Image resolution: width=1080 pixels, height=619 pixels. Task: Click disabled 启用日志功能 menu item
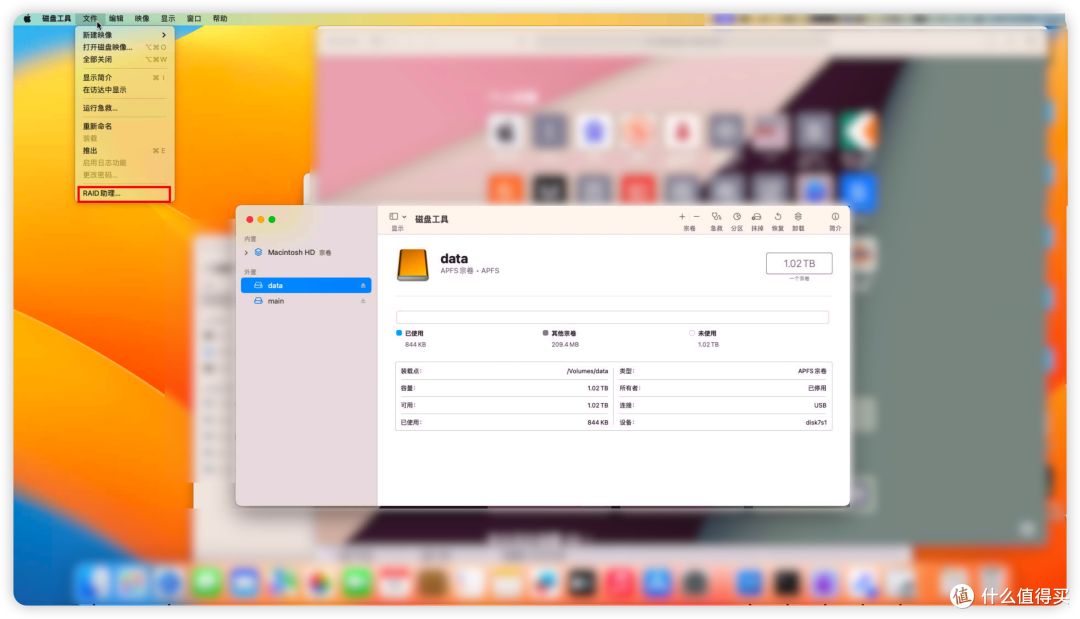[124, 163]
